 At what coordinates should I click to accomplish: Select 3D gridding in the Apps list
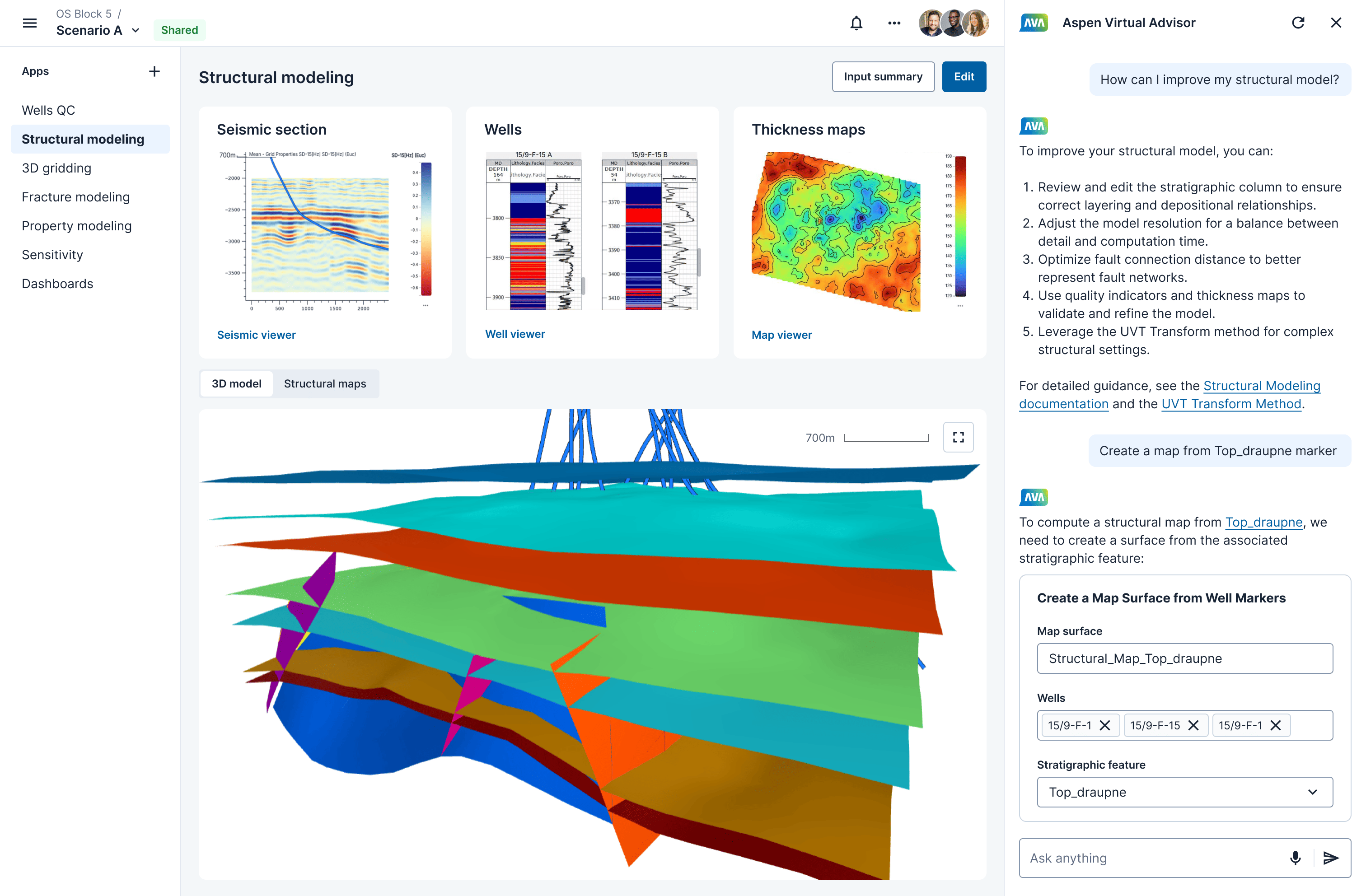point(56,168)
